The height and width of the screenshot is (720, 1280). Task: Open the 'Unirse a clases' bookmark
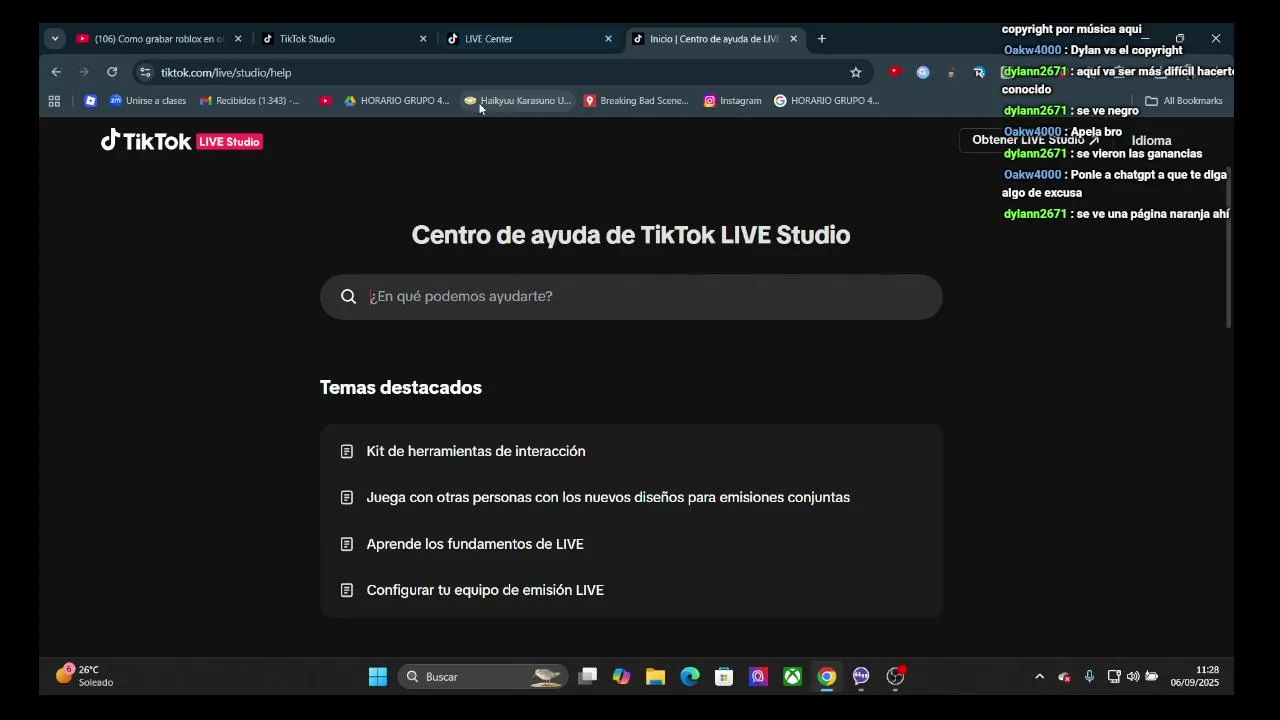(x=148, y=101)
